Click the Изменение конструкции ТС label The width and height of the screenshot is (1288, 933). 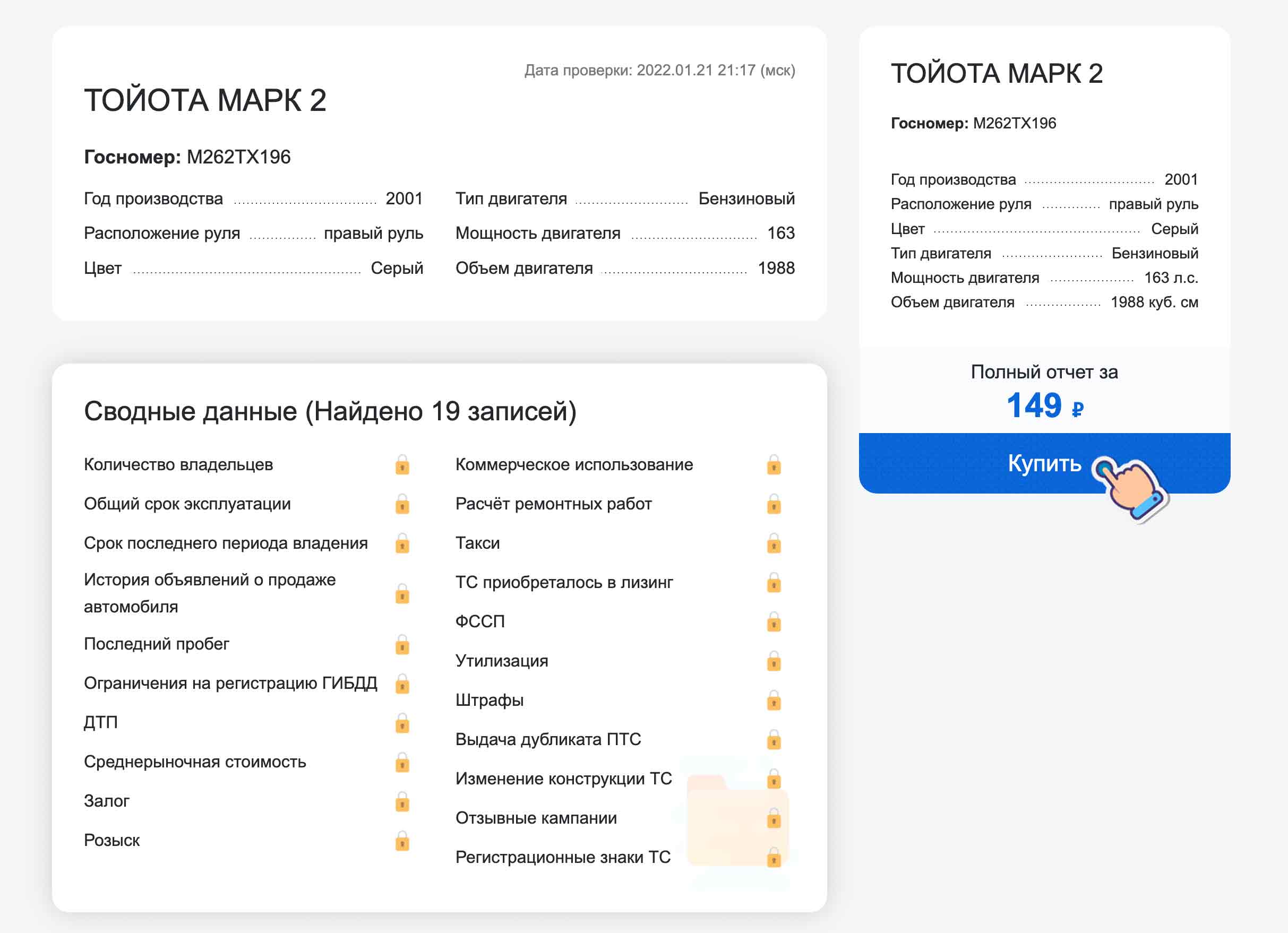(x=563, y=778)
